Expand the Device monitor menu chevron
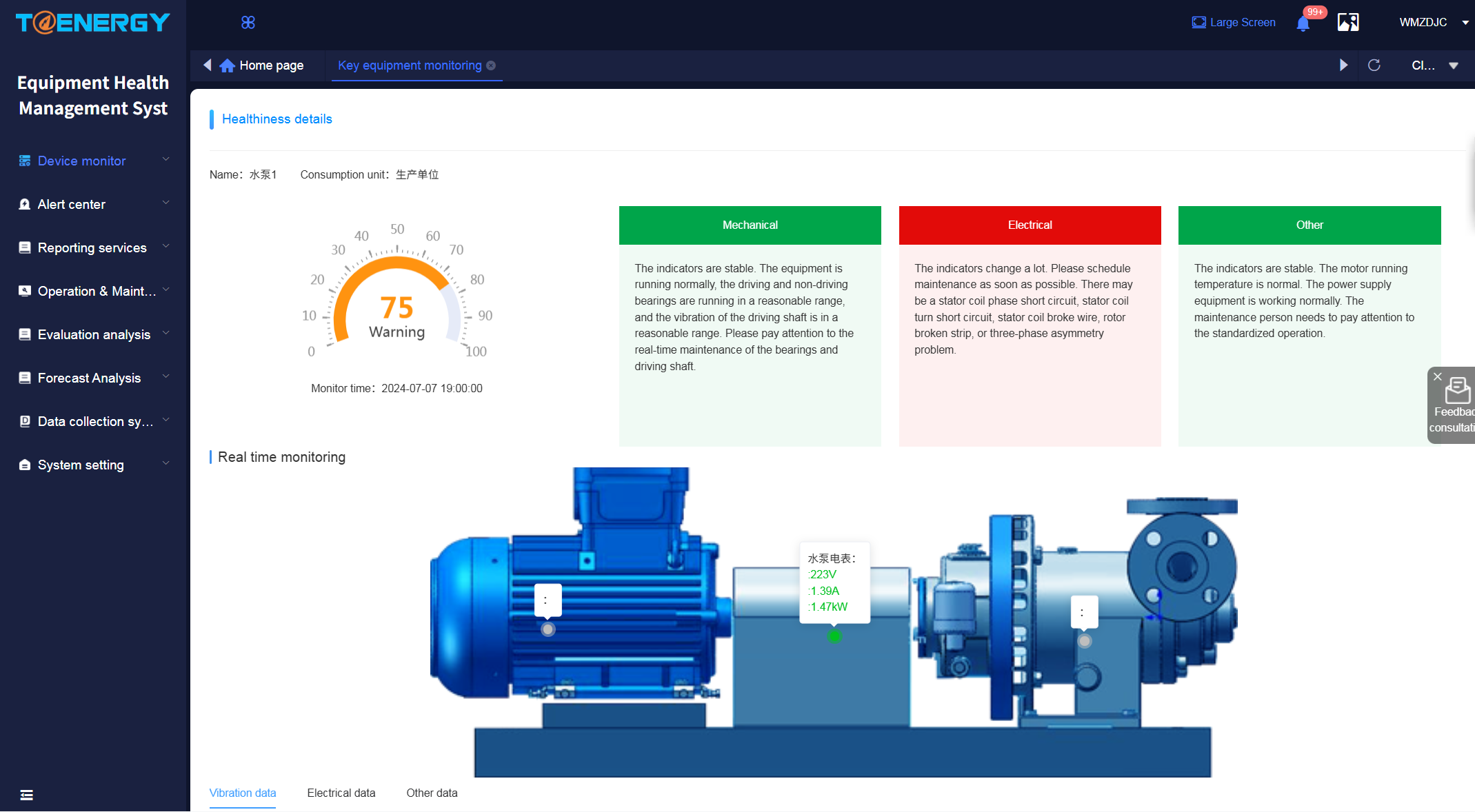Image resolution: width=1475 pixels, height=812 pixels. [166, 159]
